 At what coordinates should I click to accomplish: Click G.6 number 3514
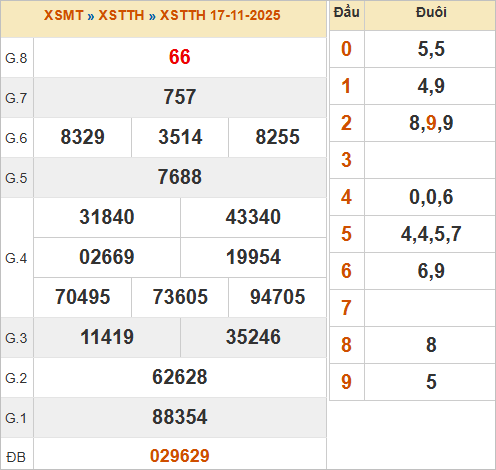point(180,137)
